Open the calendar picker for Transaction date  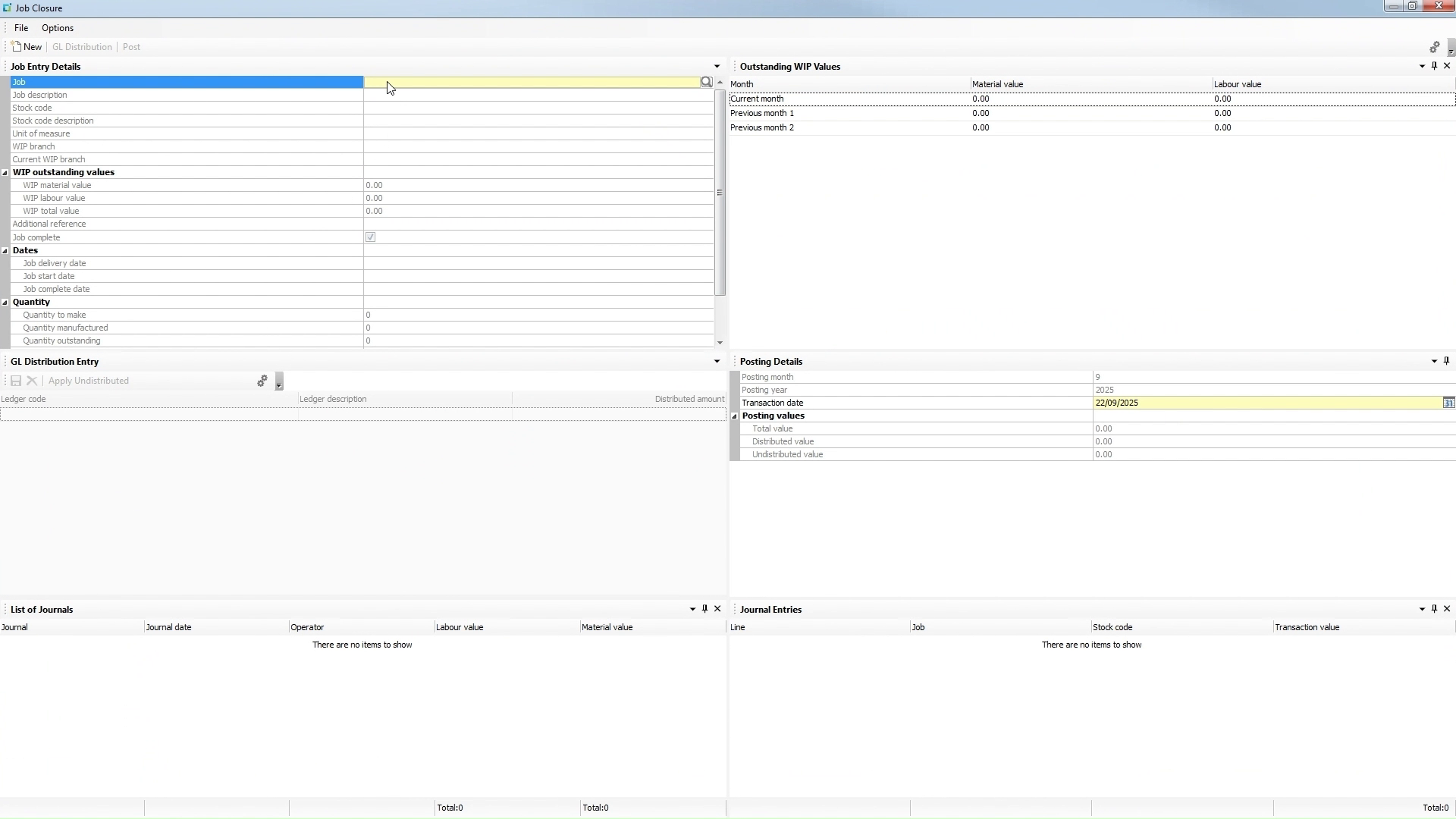pos(1449,403)
